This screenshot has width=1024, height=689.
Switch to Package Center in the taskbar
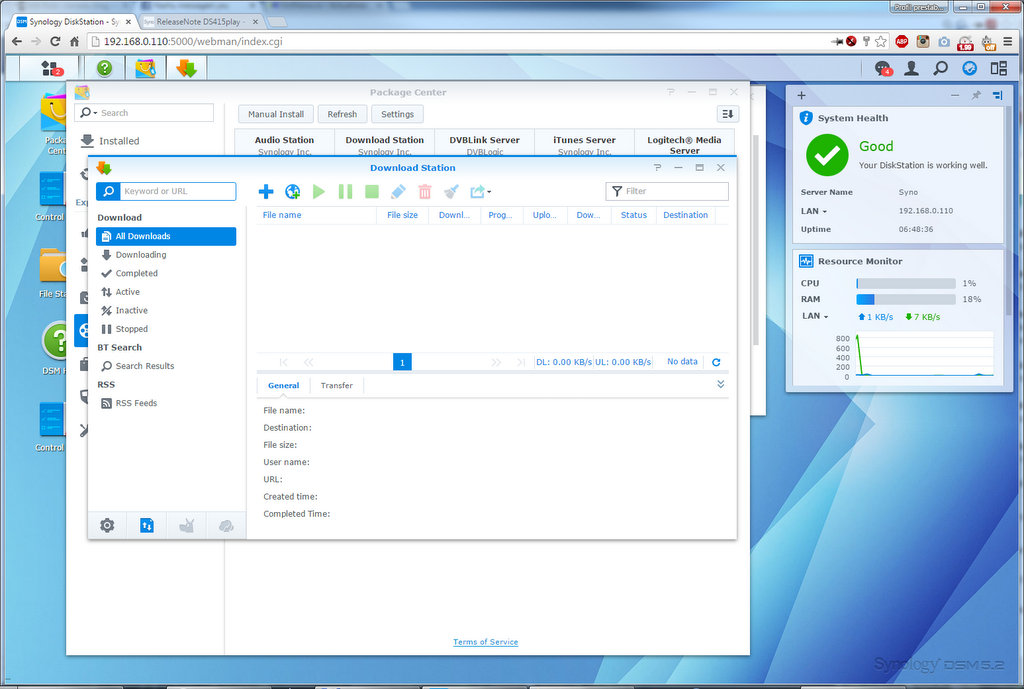point(145,68)
